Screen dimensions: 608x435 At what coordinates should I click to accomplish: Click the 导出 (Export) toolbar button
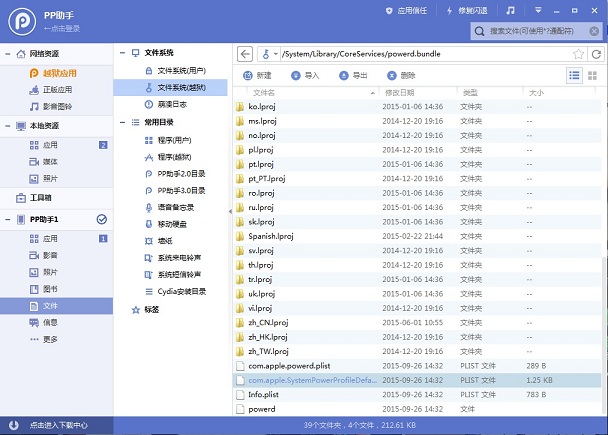[353, 75]
